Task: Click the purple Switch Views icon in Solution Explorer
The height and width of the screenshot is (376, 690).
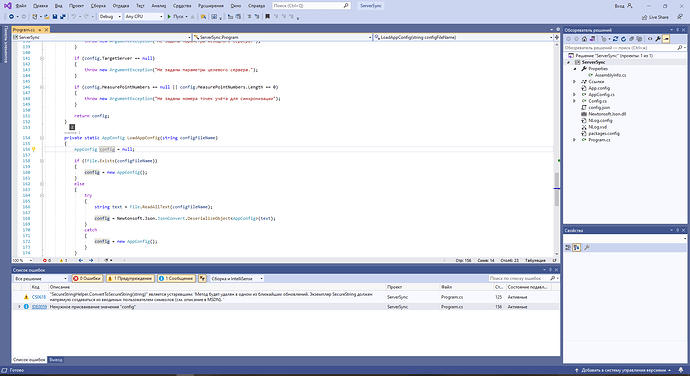Action: [592, 39]
